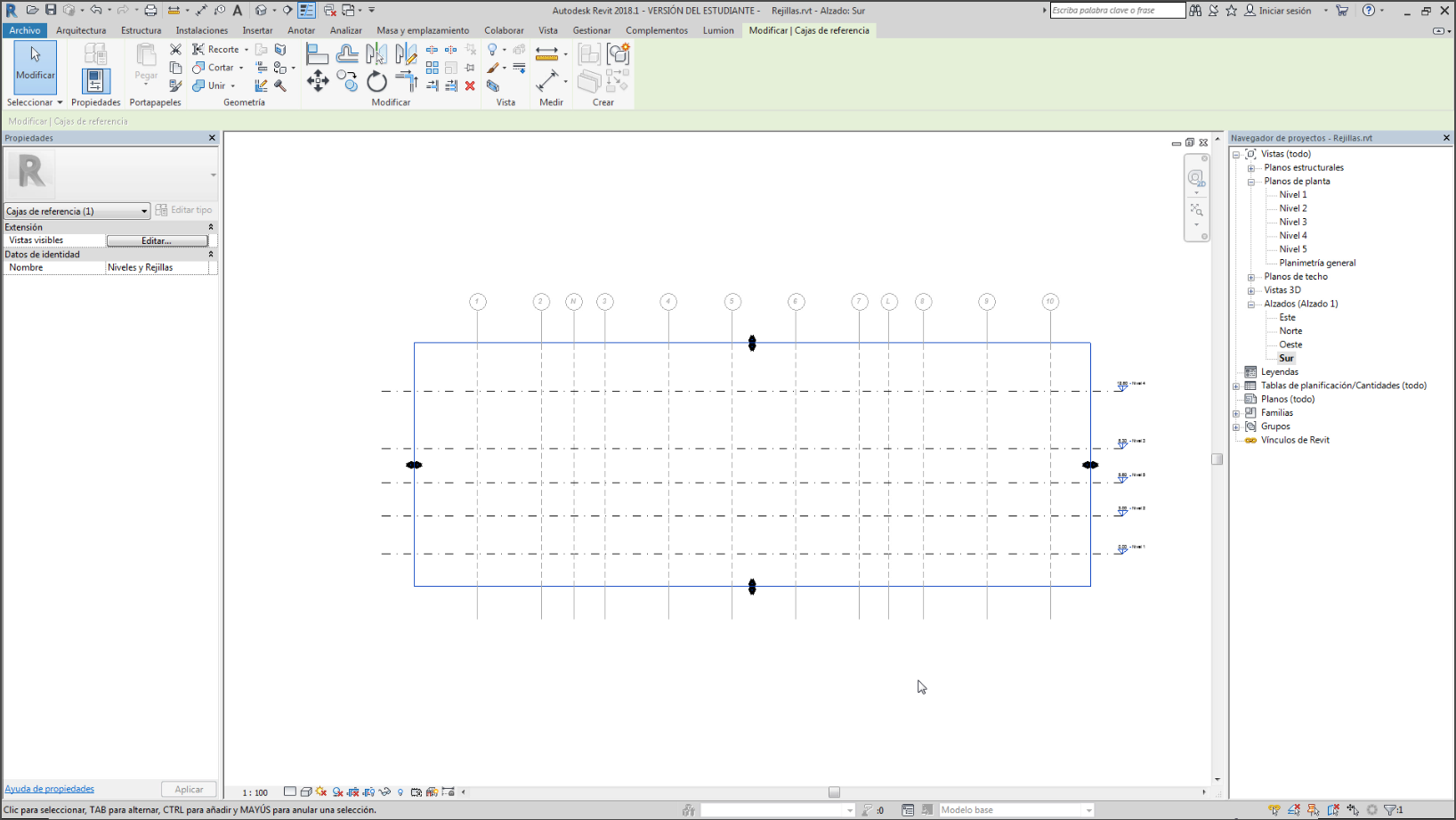Open the Cajas de referencia type selector
The height and width of the screenshot is (820, 1456).
click(x=77, y=211)
